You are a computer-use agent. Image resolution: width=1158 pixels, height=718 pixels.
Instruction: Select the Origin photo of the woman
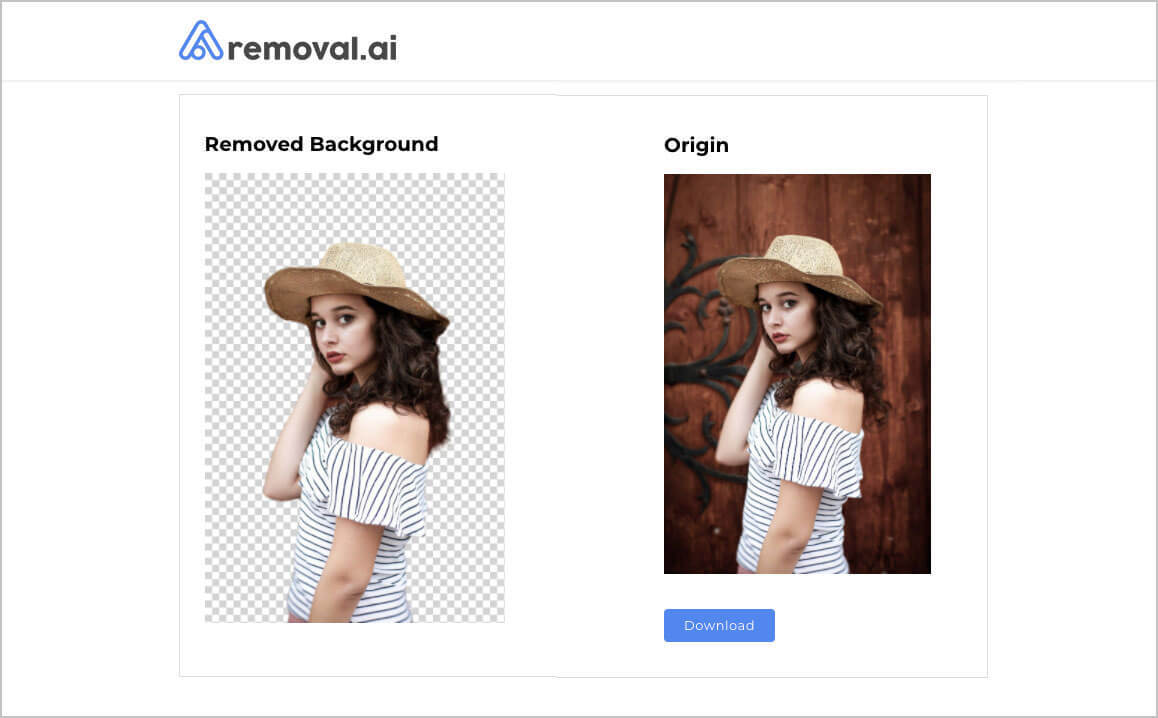click(x=797, y=373)
